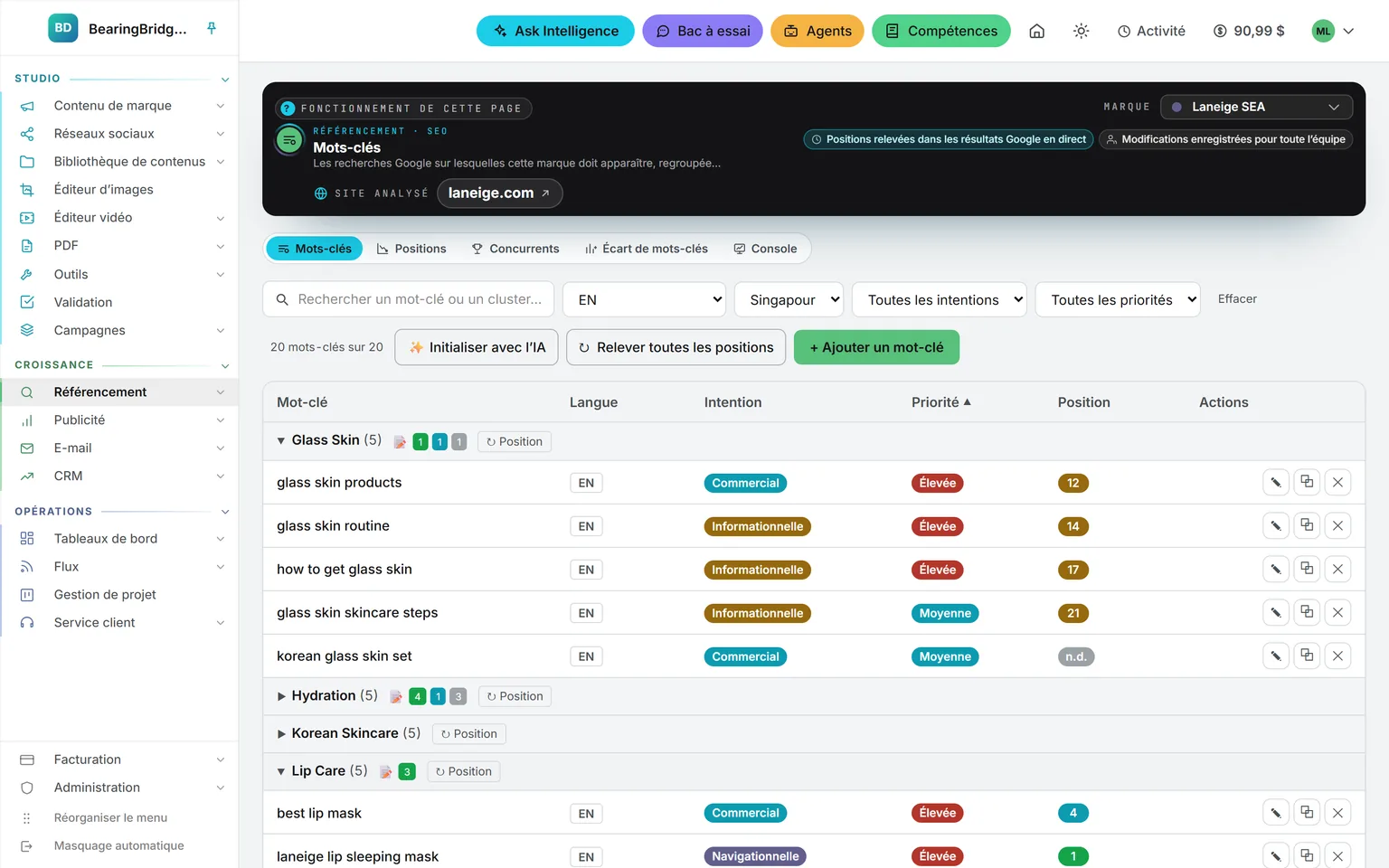Image resolution: width=1389 pixels, height=868 pixels.
Task: Open Toutes les priorités dropdown
Action: click(x=1118, y=299)
